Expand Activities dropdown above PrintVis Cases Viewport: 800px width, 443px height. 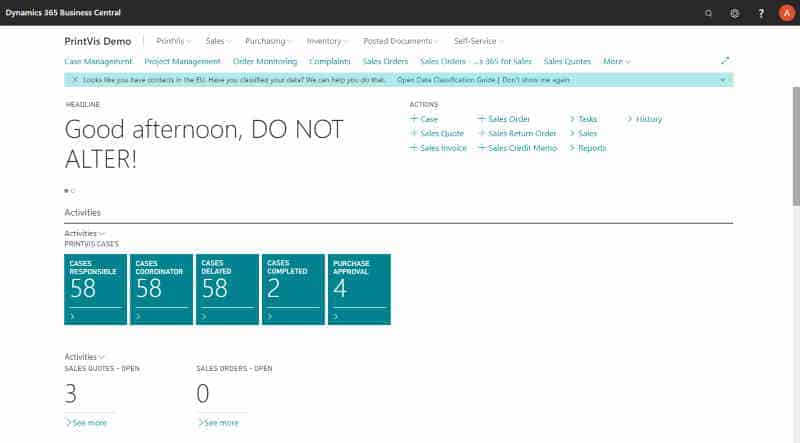point(84,233)
